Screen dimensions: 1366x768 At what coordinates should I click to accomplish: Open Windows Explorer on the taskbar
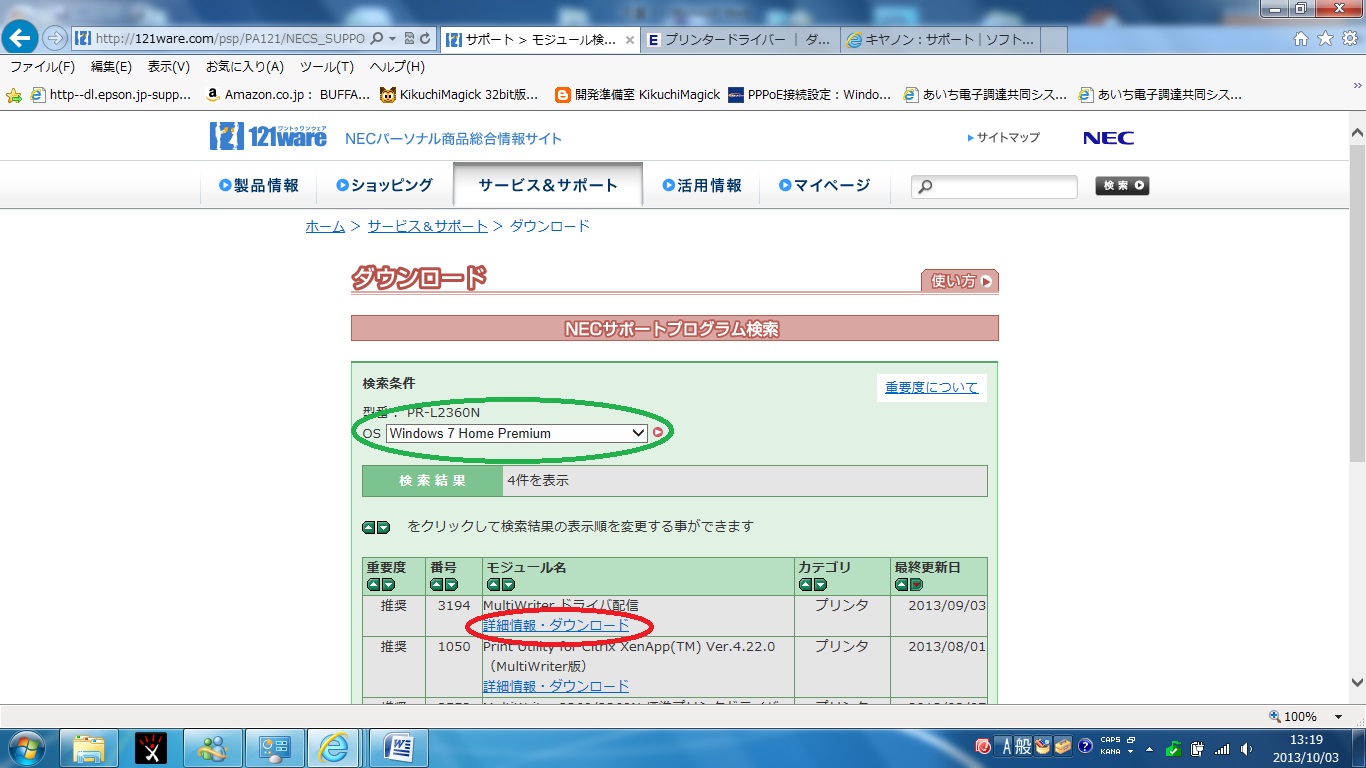pyautogui.click(x=89, y=748)
